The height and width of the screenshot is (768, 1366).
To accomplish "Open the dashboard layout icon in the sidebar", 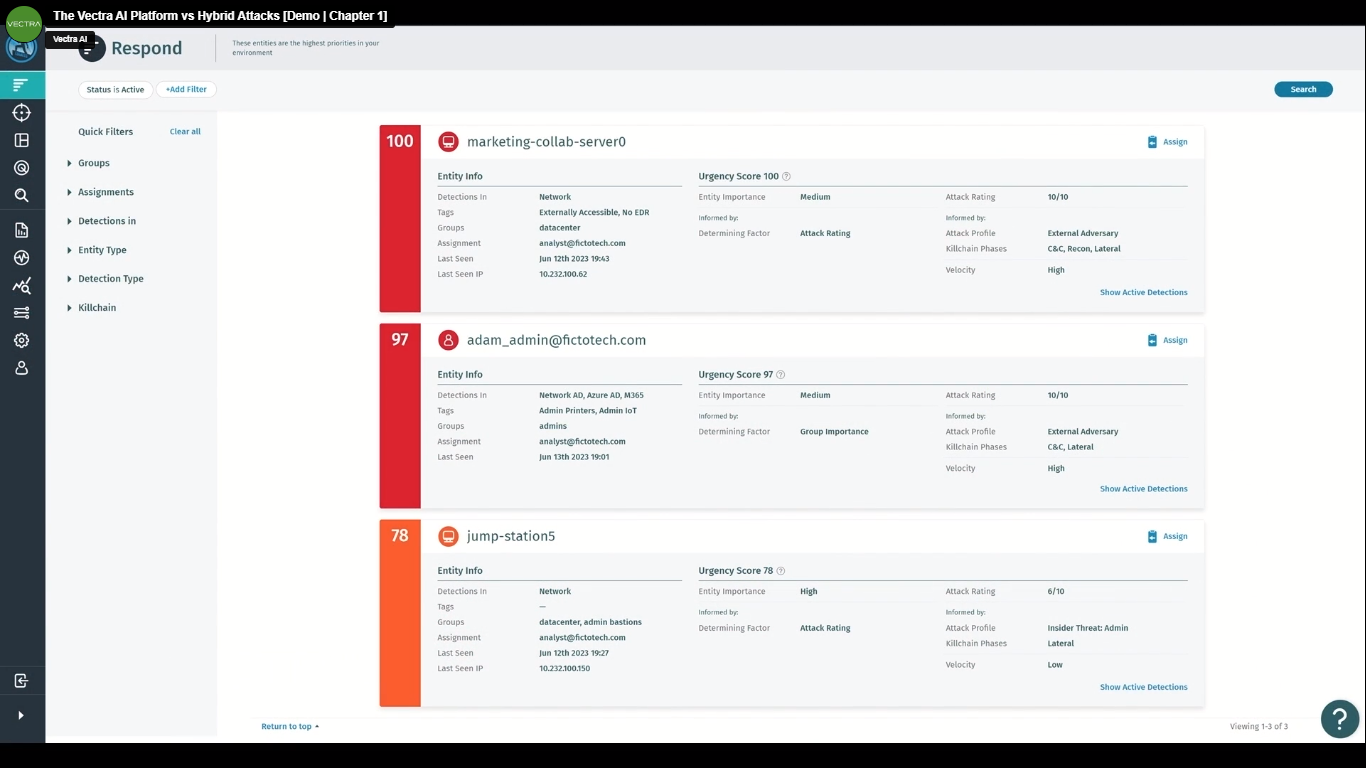I will (22, 141).
